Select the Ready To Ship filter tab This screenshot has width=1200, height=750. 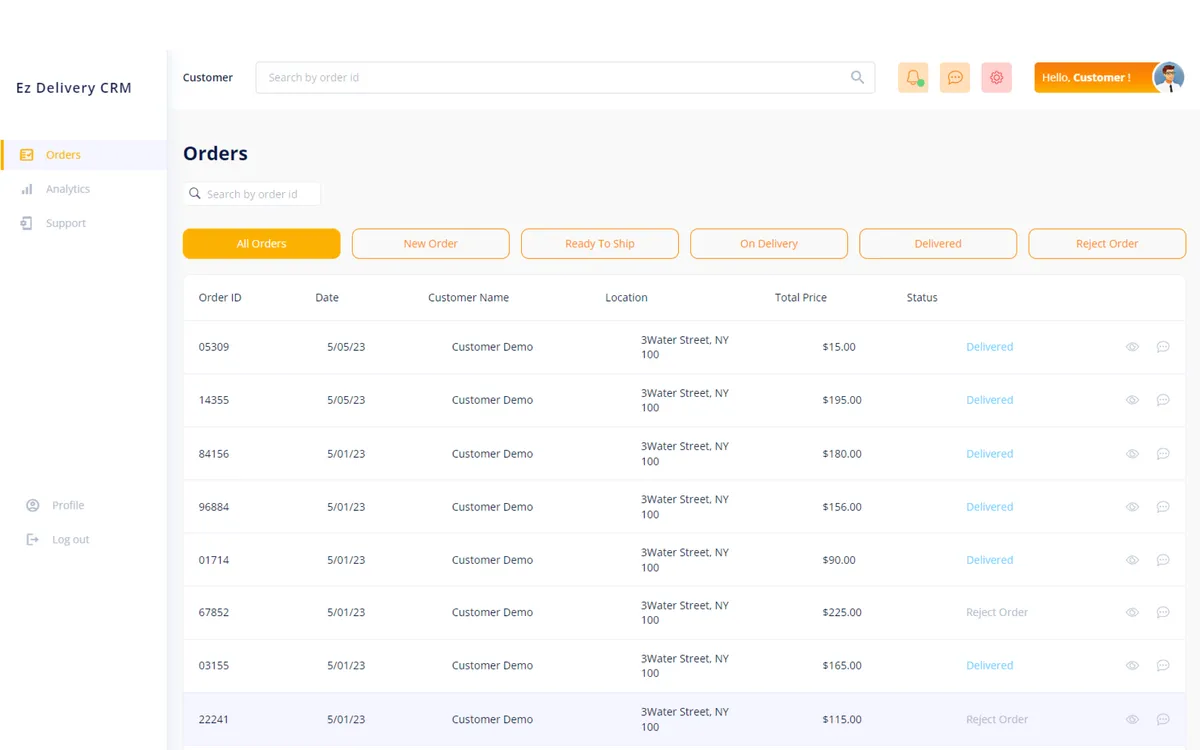[x=600, y=244]
